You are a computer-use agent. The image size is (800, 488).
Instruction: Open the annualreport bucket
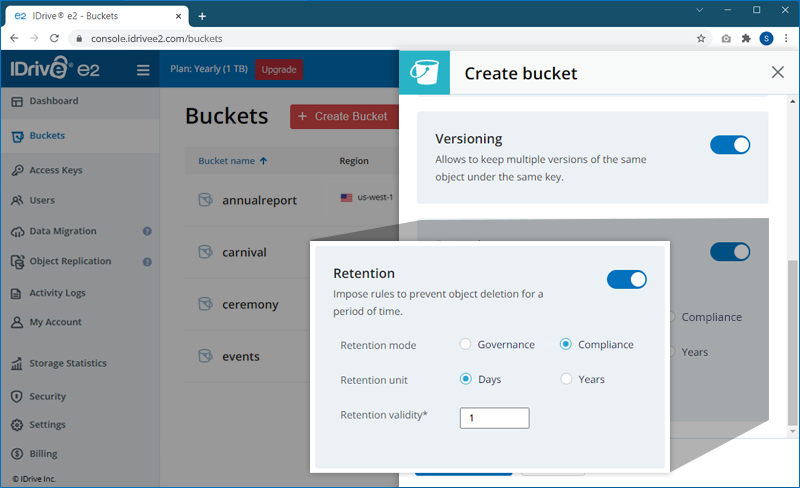(x=259, y=200)
